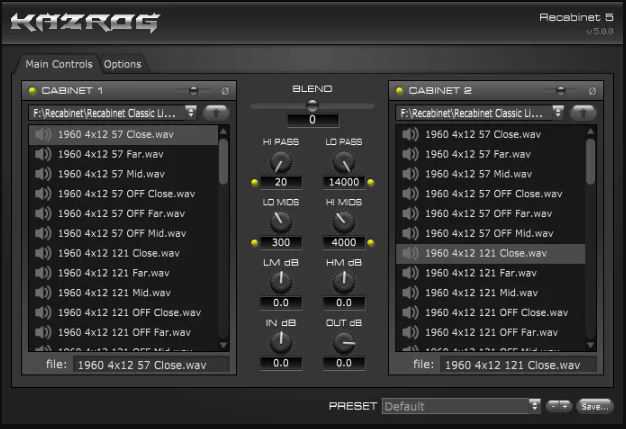Open Cabinet 1 folder path dropdown
This screenshot has height=429, width=626.
[x=191, y=113]
